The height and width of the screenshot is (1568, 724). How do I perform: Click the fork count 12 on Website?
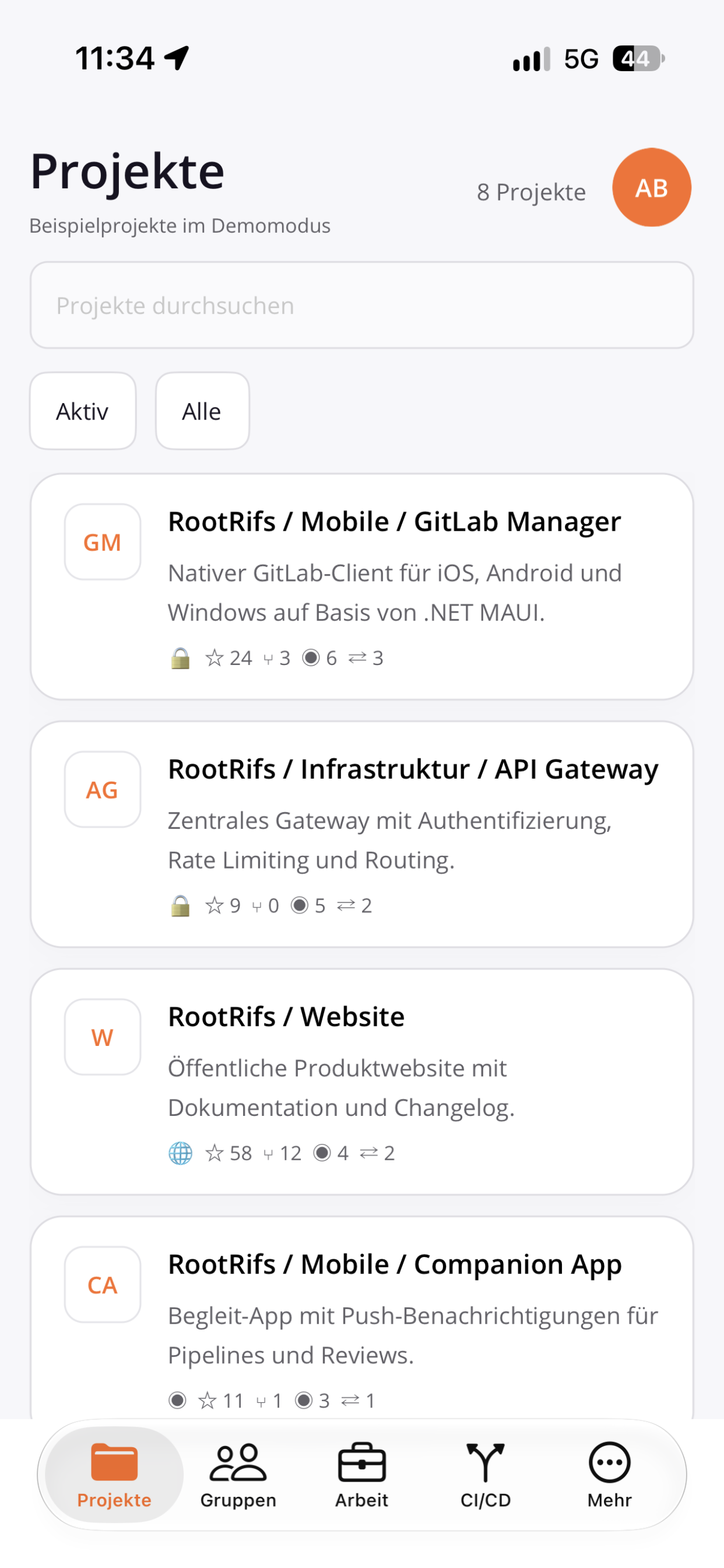point(282,1153)
